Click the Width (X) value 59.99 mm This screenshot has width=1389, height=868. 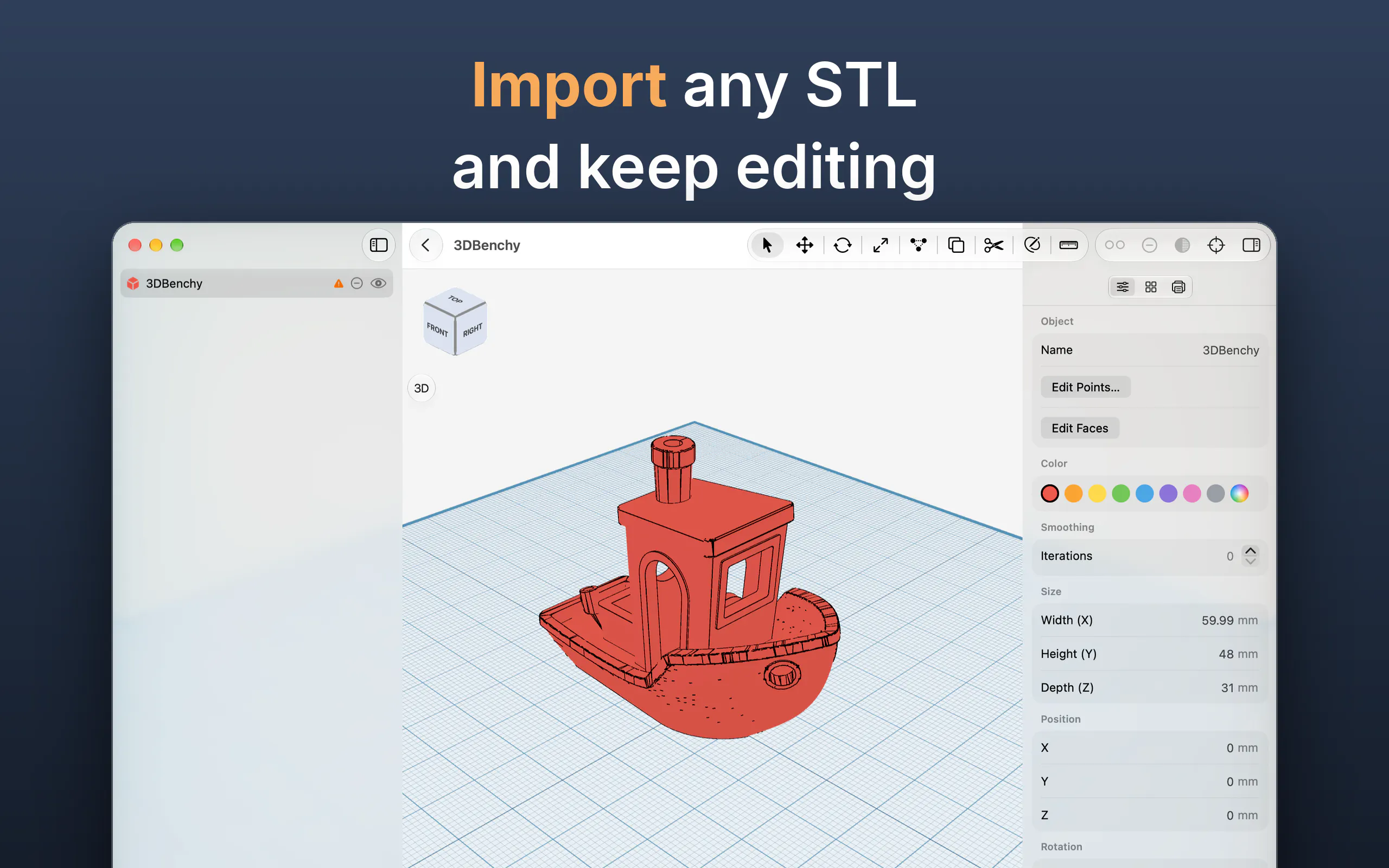1229,621
